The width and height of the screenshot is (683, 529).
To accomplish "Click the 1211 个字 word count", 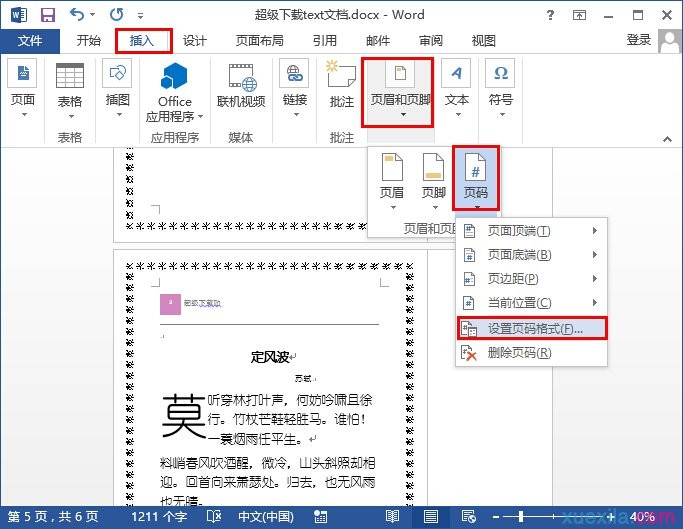I will tap(159, 517).
